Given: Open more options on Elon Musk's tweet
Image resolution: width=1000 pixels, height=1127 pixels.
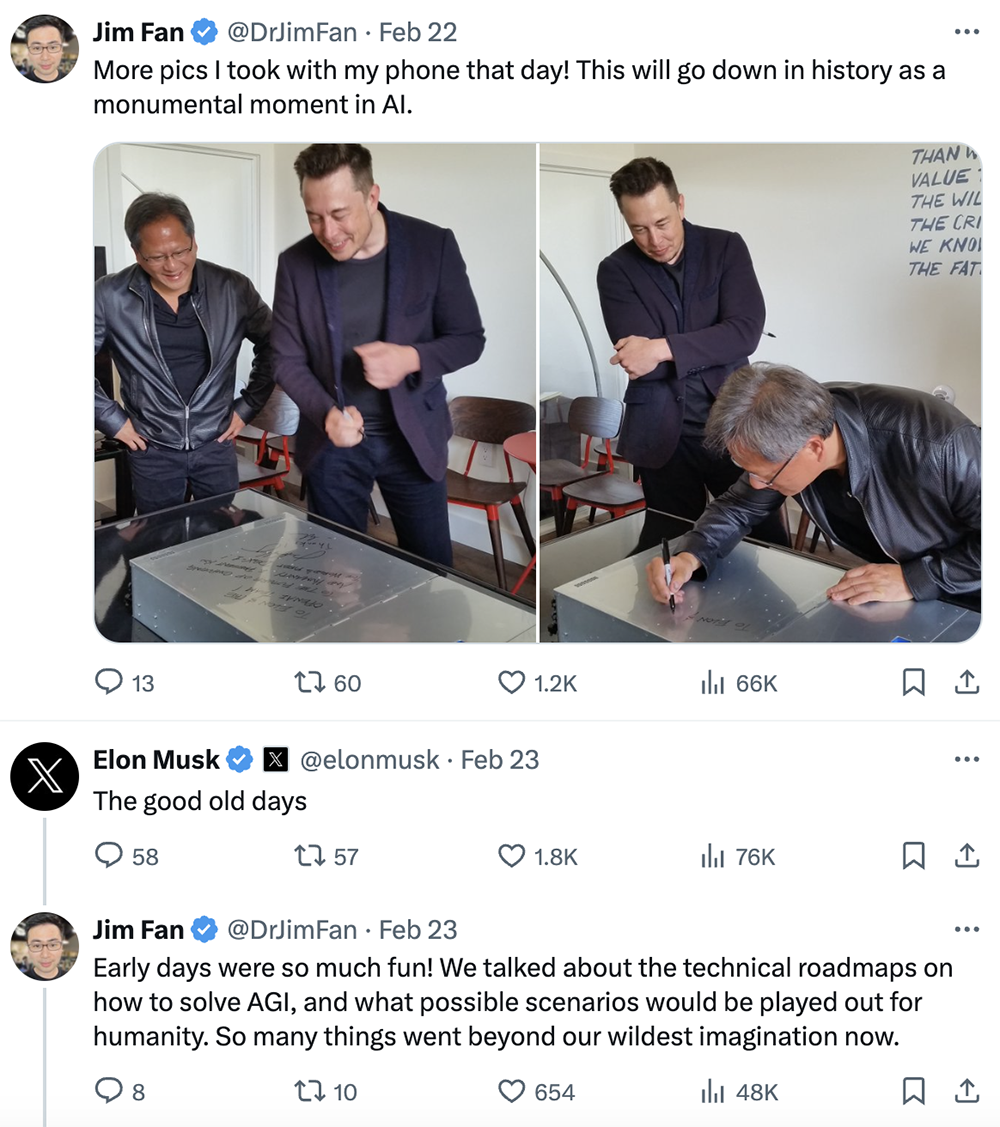Looking at the screenshot, I should pyautogui.click(x=966, y=760).
